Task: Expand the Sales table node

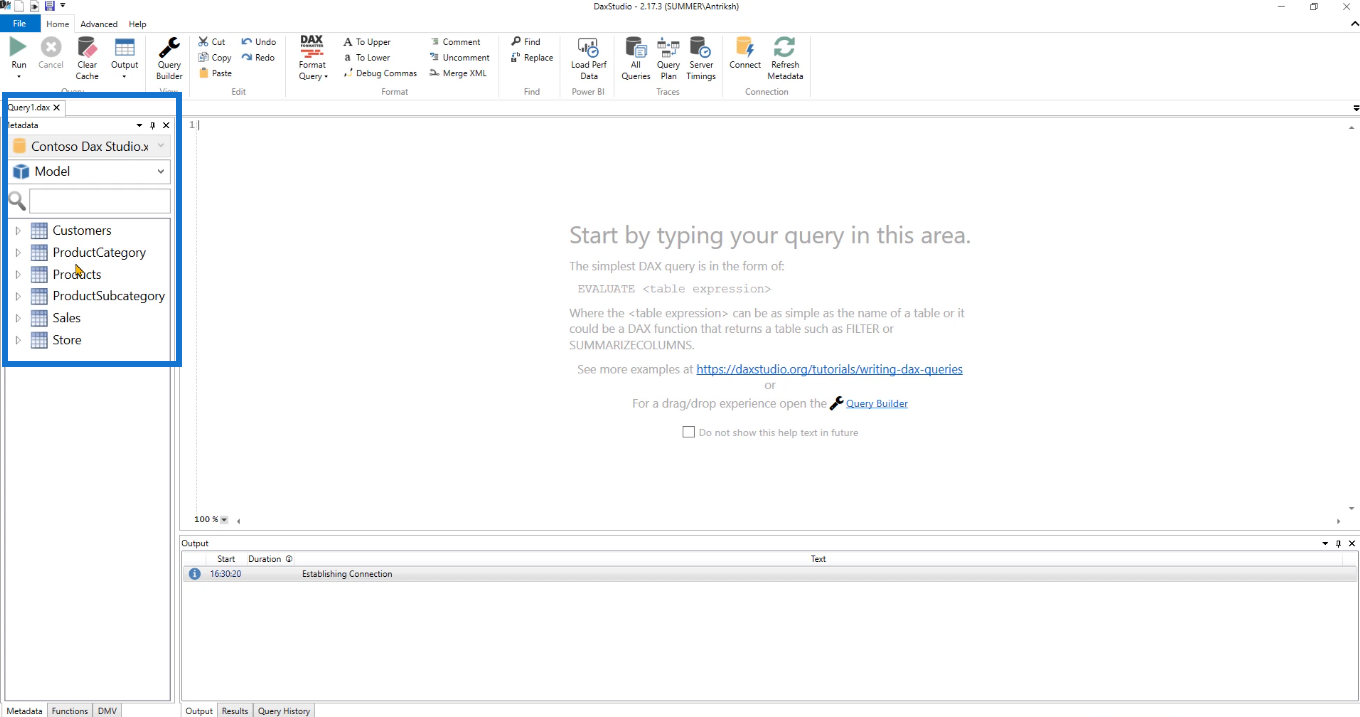Action: pyautogui.click(x=18, y=318)
